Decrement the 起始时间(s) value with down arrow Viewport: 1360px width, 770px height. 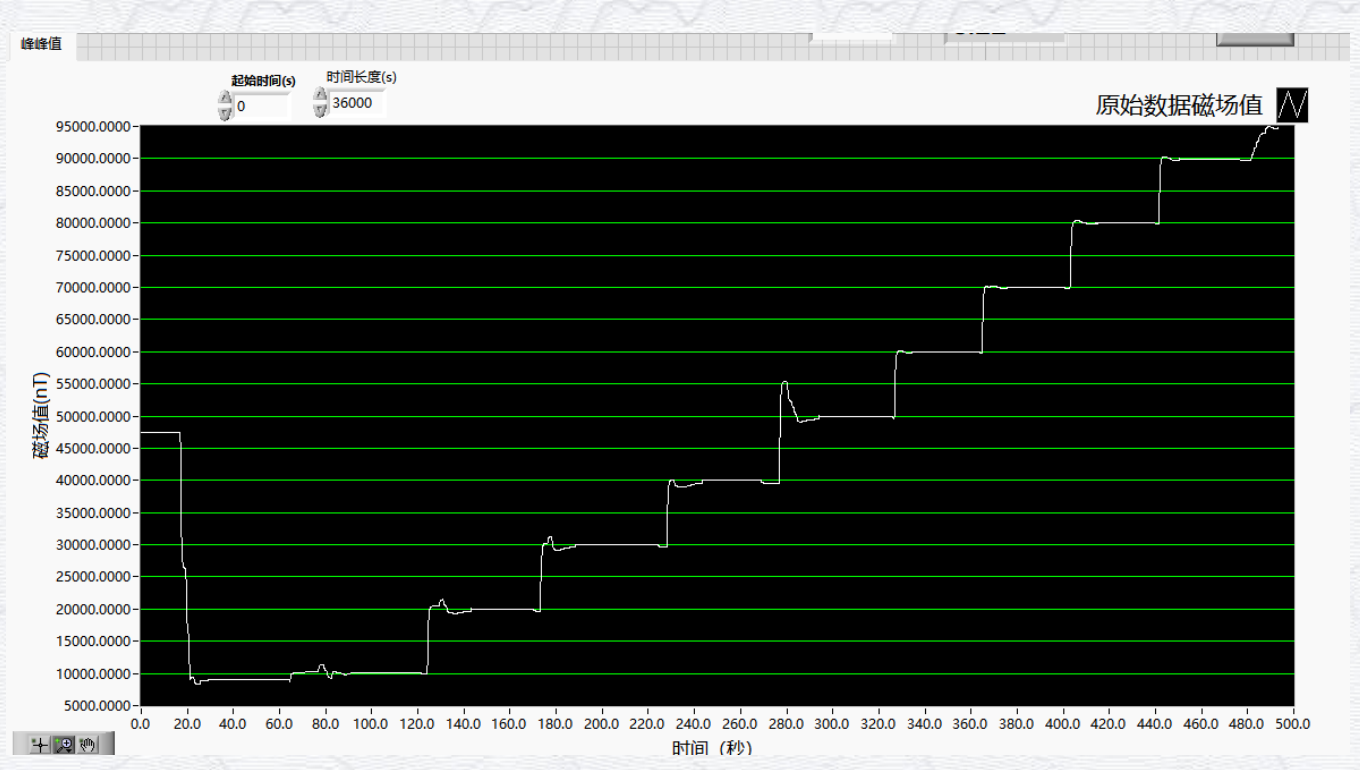225,113
